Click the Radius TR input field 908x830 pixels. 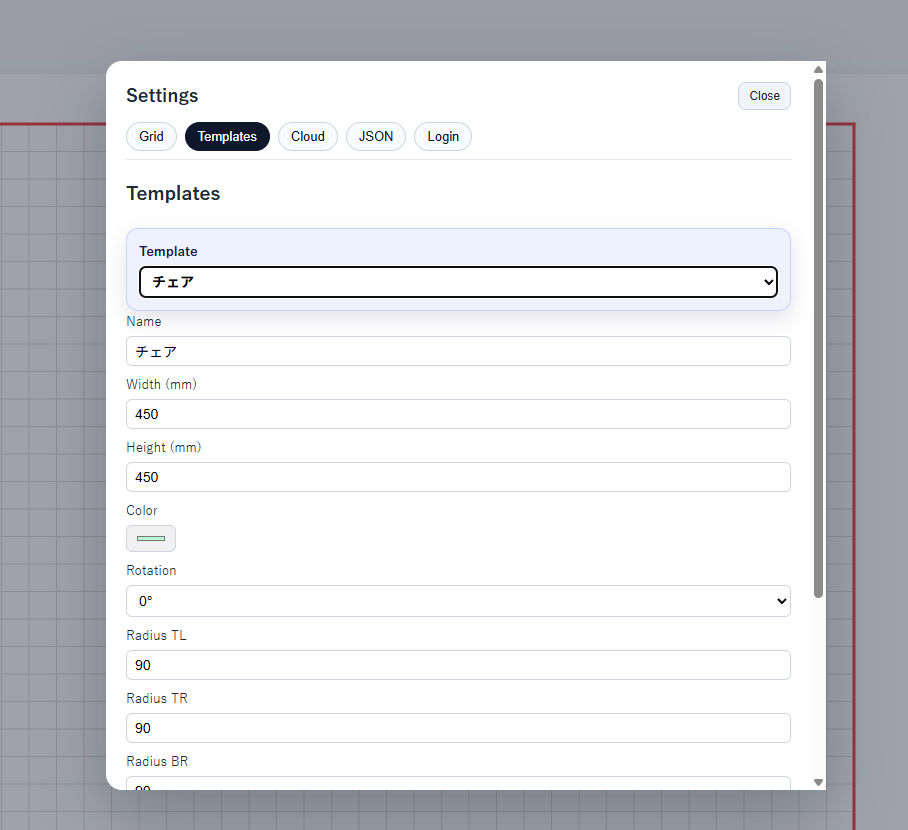tap(458, 728)
